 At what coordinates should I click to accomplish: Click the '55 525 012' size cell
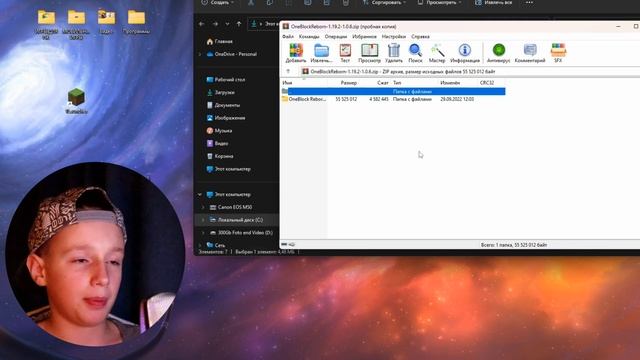pos(346,99)
